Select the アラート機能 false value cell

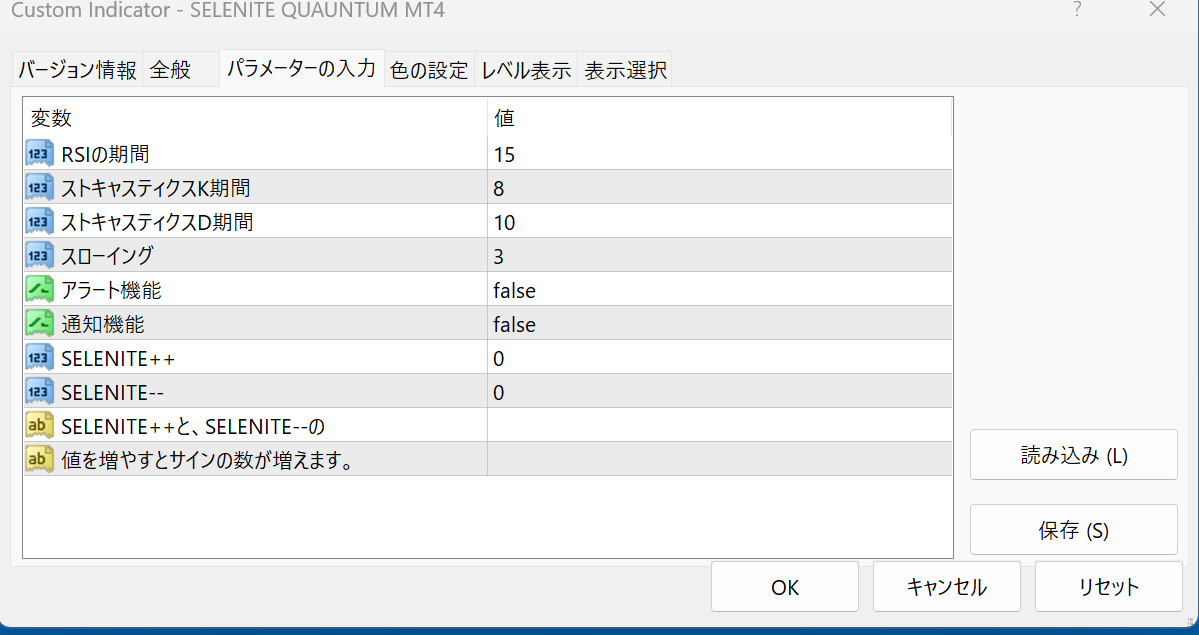718,290
